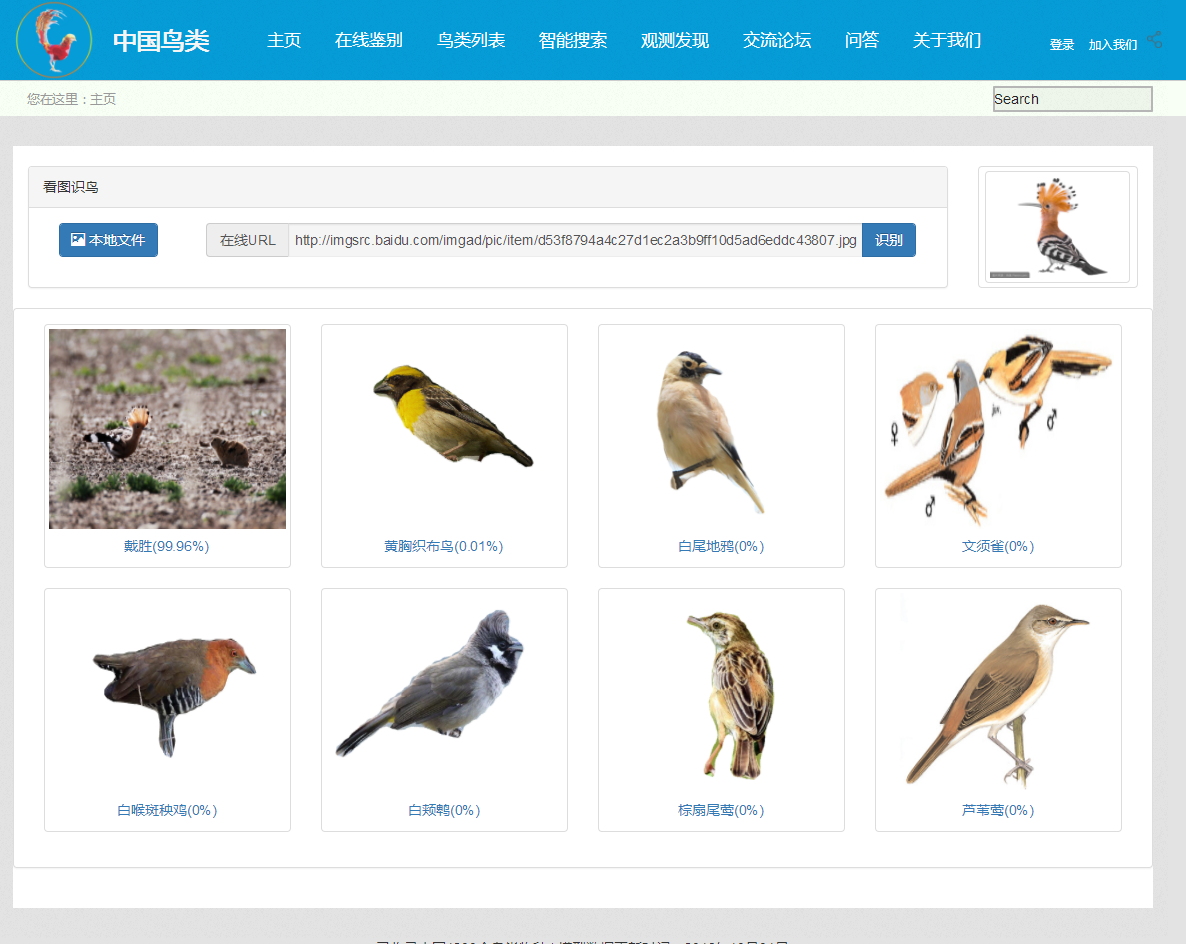1186x944 pixels.
Task: Select 交流论坛 in the top navigation
Action: tap(777, 40)
